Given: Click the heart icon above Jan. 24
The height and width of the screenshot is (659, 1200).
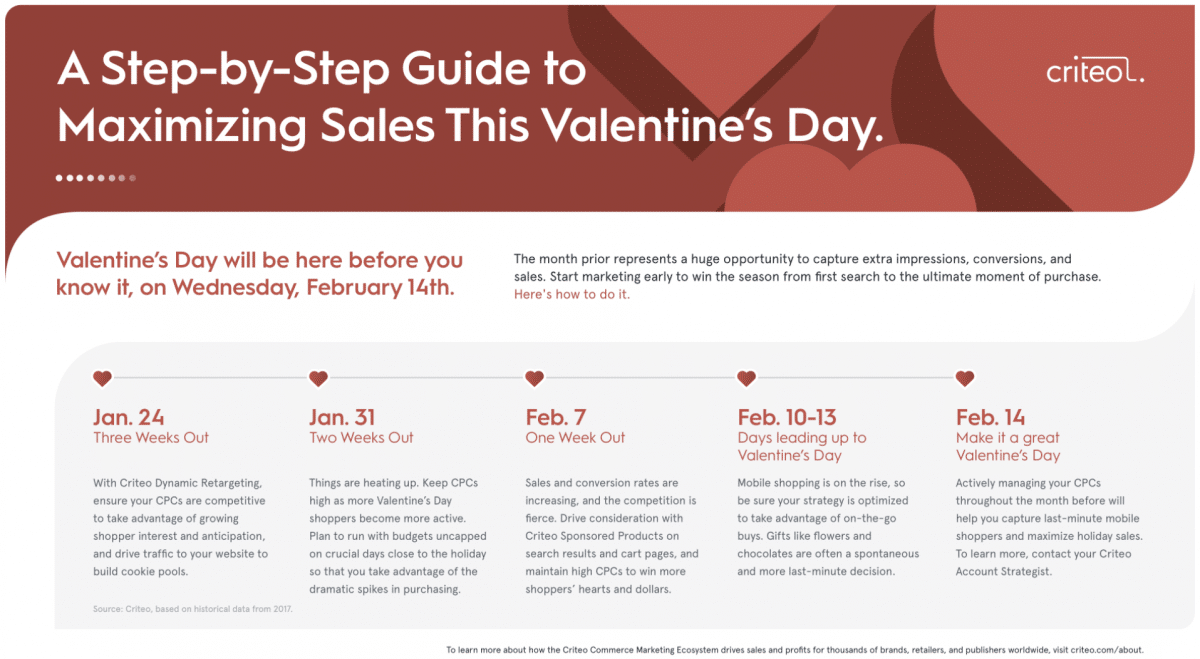Looking at the screenshot, I should click(x=102, y=378).
